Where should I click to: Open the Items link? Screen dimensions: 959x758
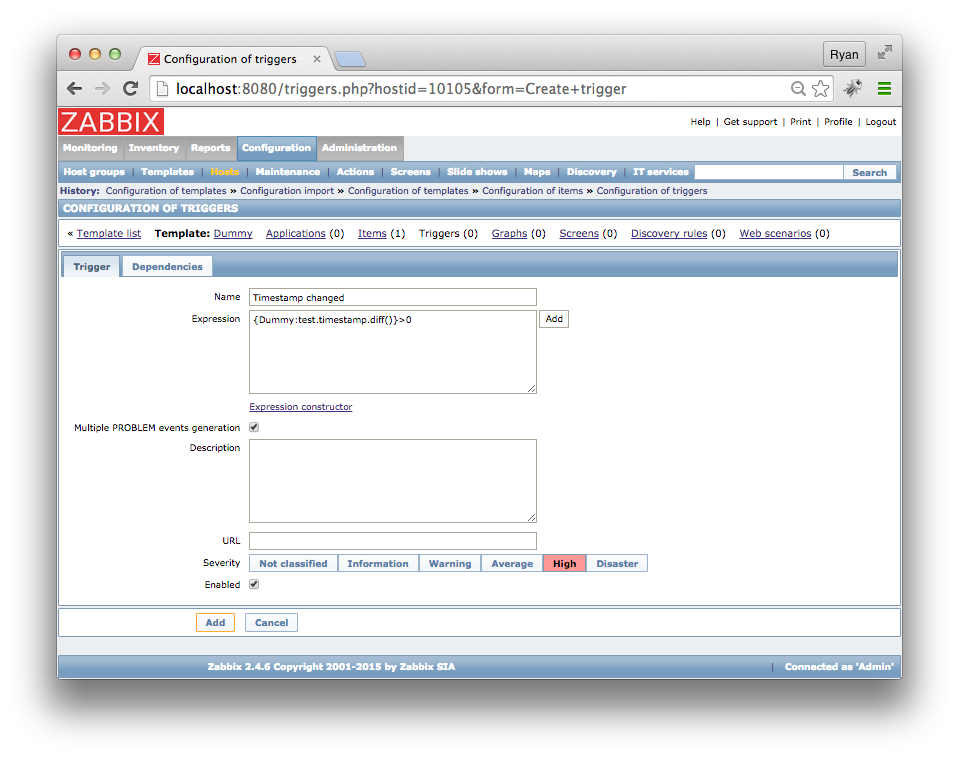[x=372, y=233]
